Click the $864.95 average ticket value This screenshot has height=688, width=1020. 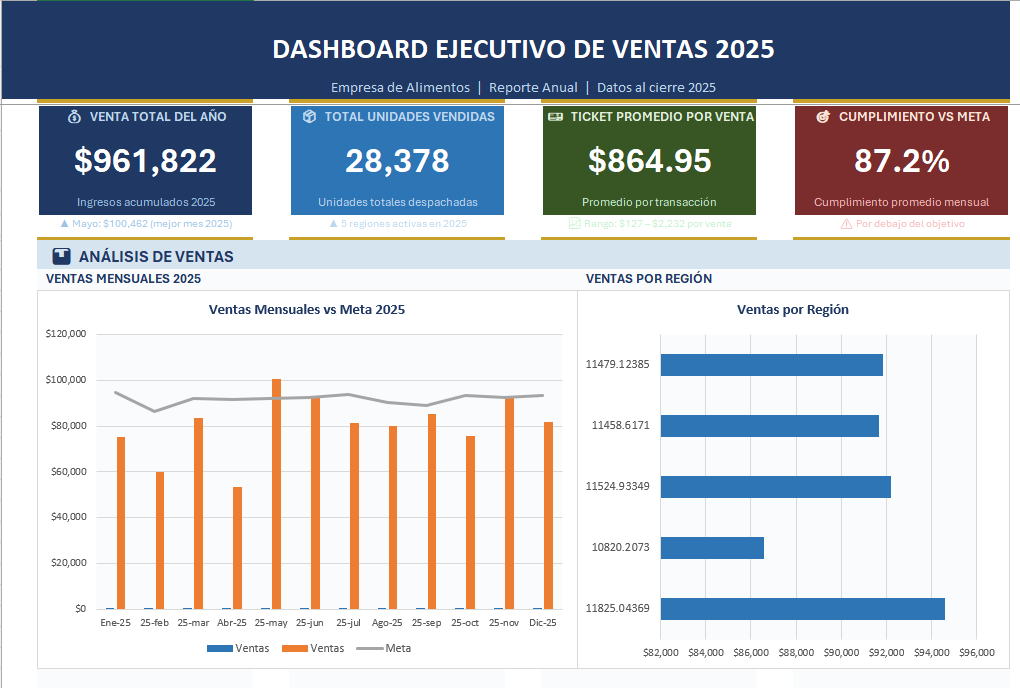point(650,161)
